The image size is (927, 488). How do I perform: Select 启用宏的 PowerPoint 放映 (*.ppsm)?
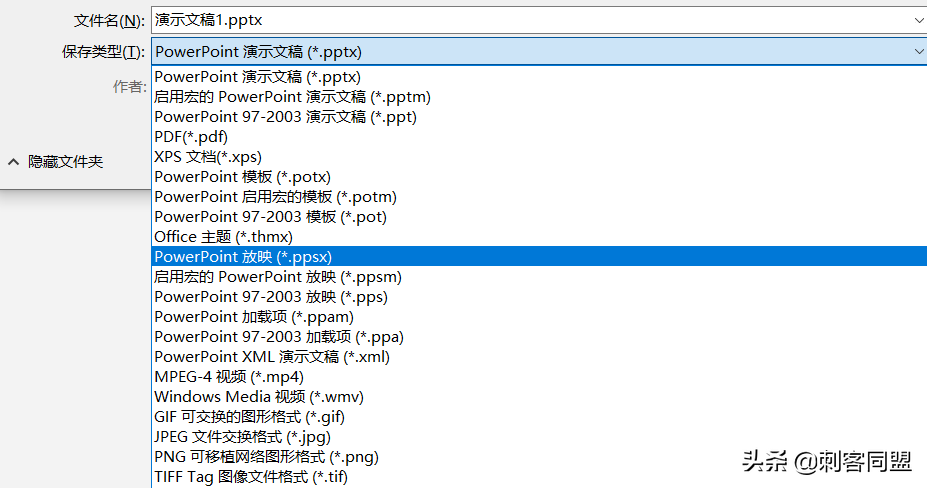click(539, 277)
